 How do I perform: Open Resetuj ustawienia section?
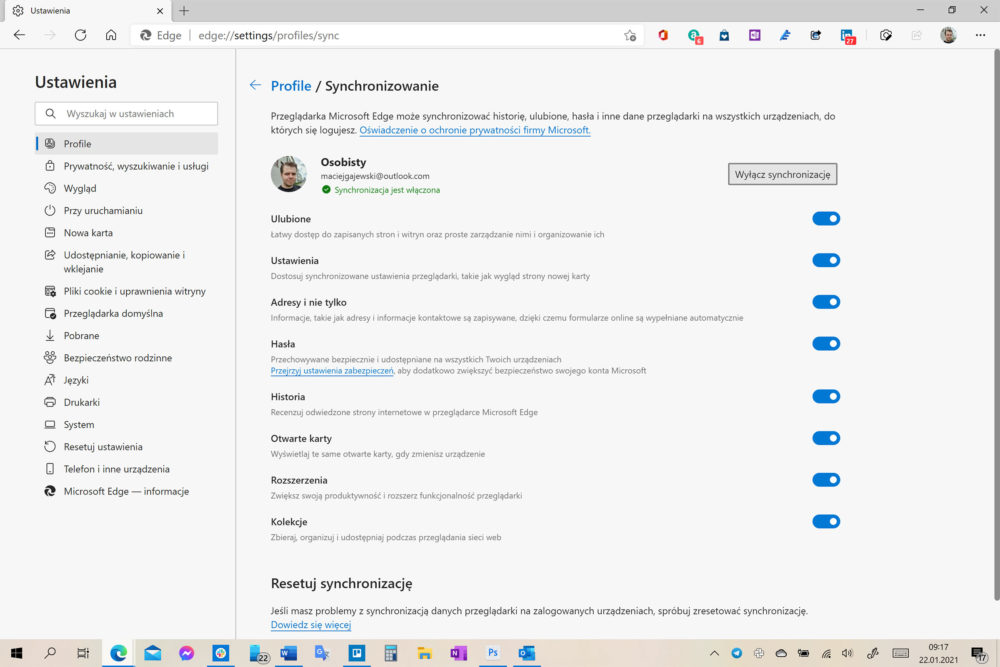click(126, 447)
